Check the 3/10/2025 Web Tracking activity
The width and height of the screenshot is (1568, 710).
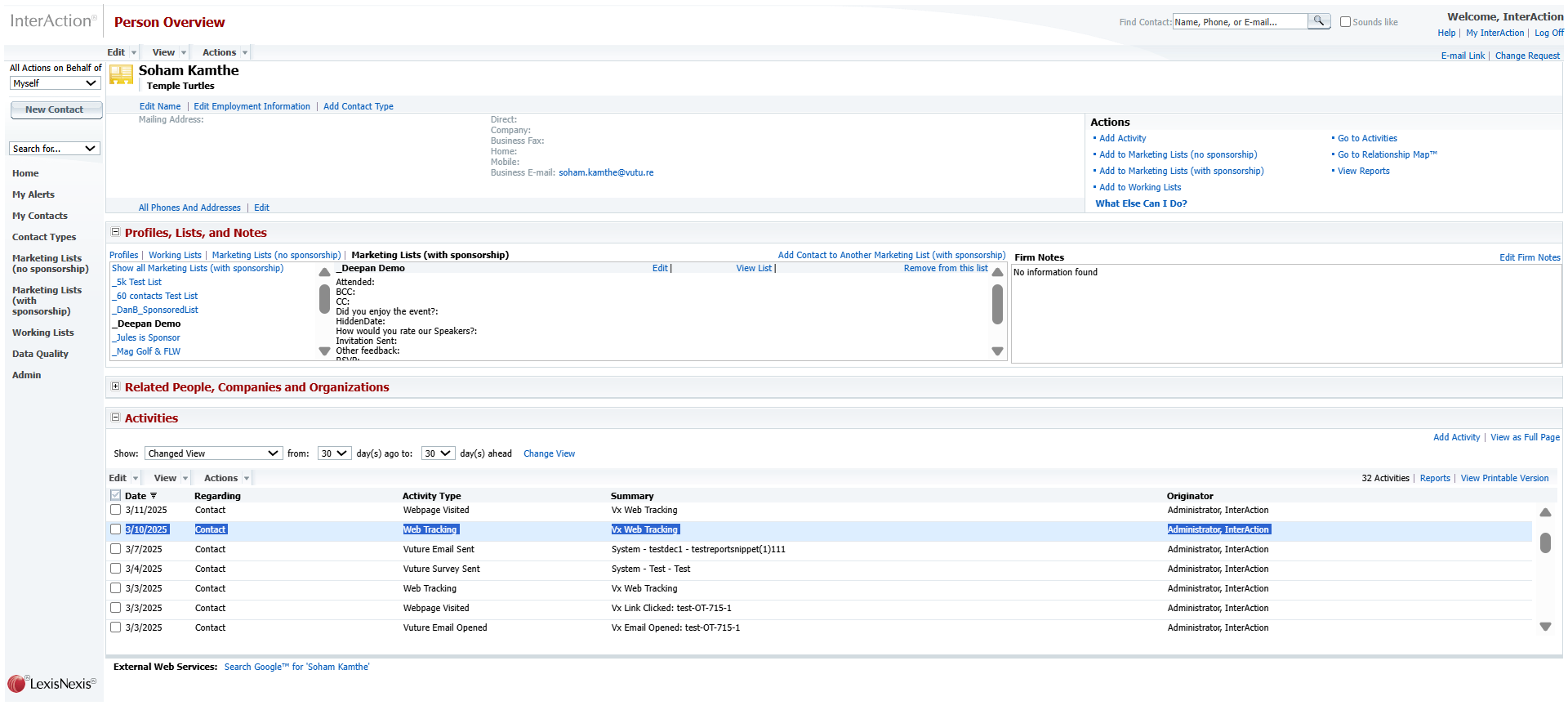tap(115, 529)
